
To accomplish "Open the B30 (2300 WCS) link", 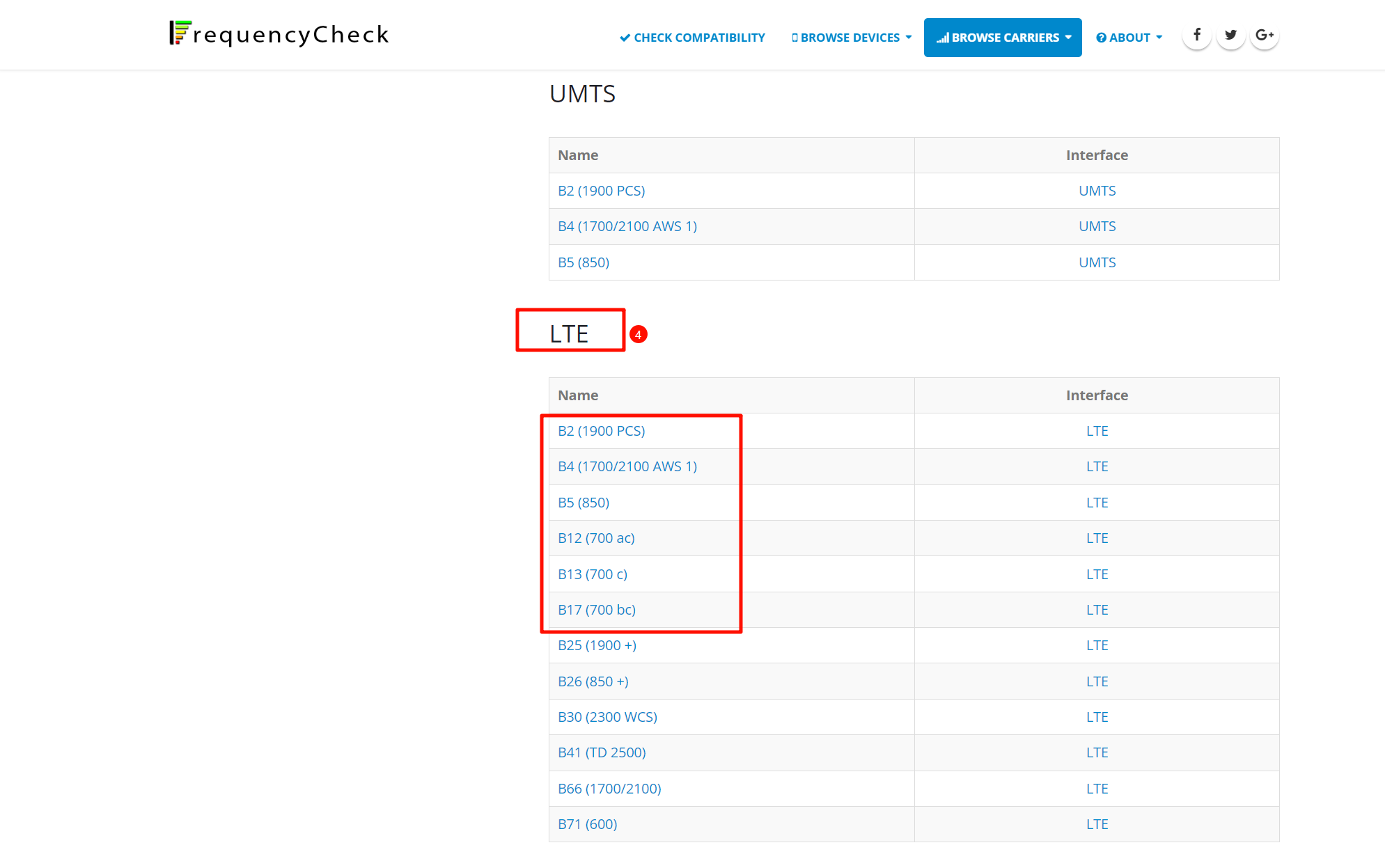I will 607,717.
